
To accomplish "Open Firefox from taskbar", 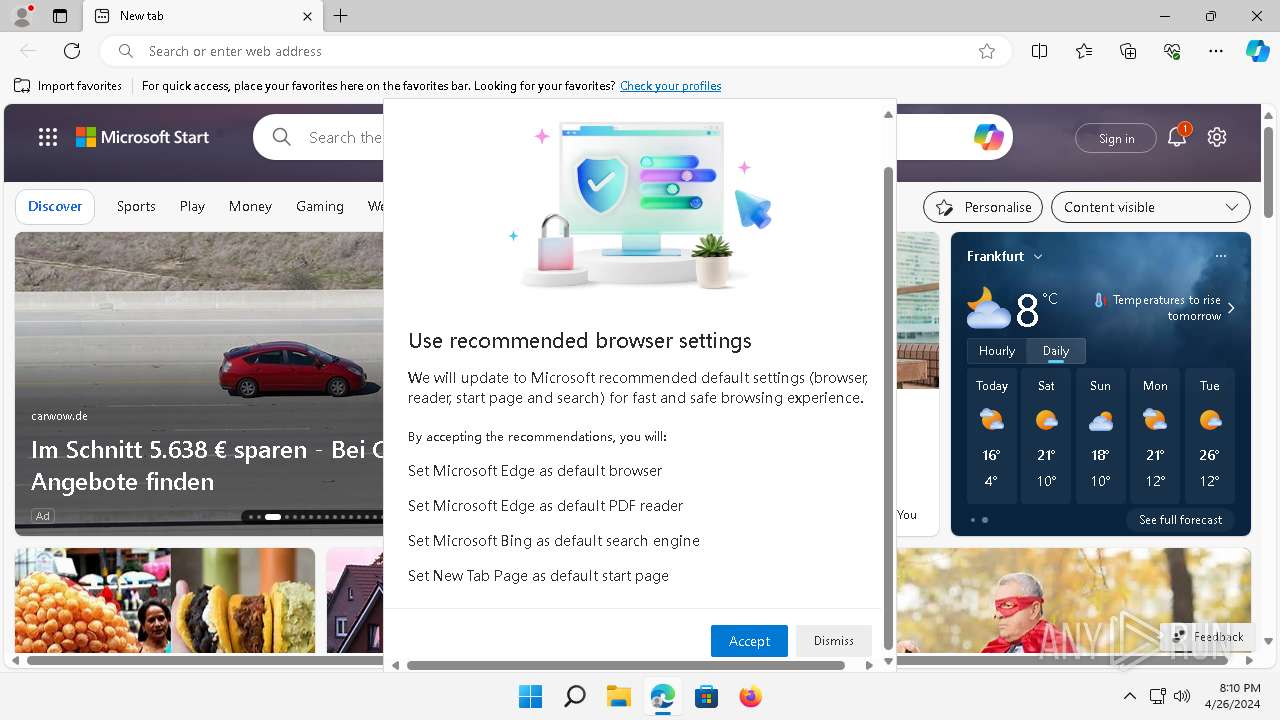I will 750,696.
